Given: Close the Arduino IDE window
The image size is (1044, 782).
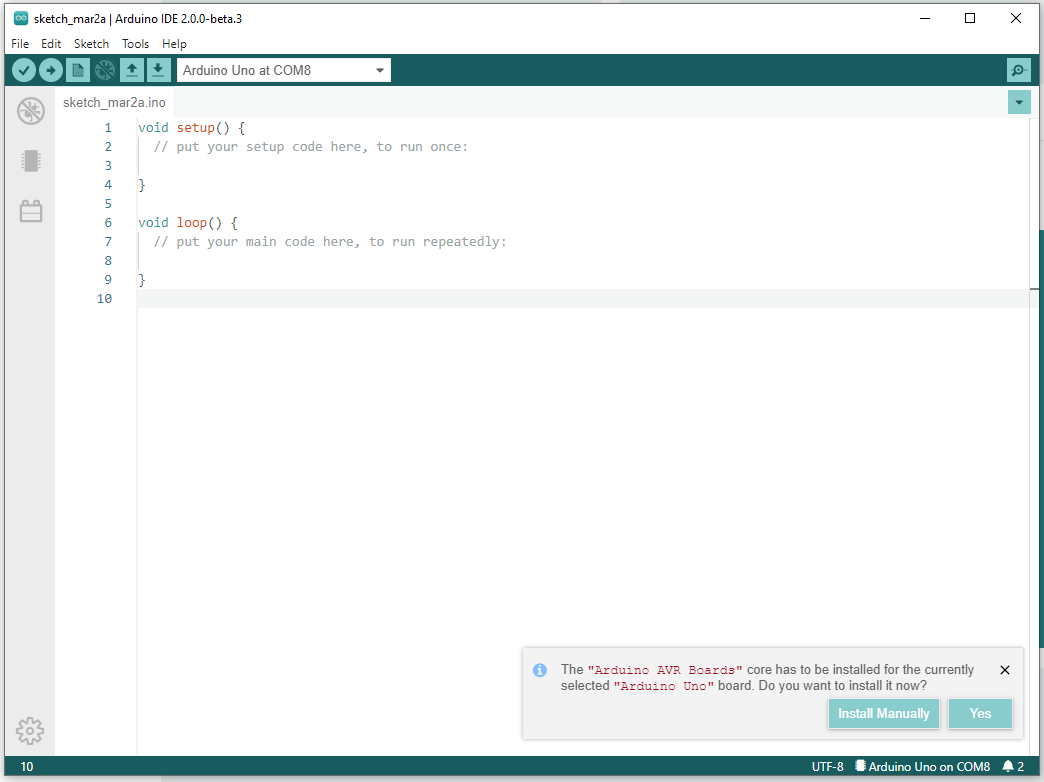Looking at the screenshot, I should point(1015,18).
